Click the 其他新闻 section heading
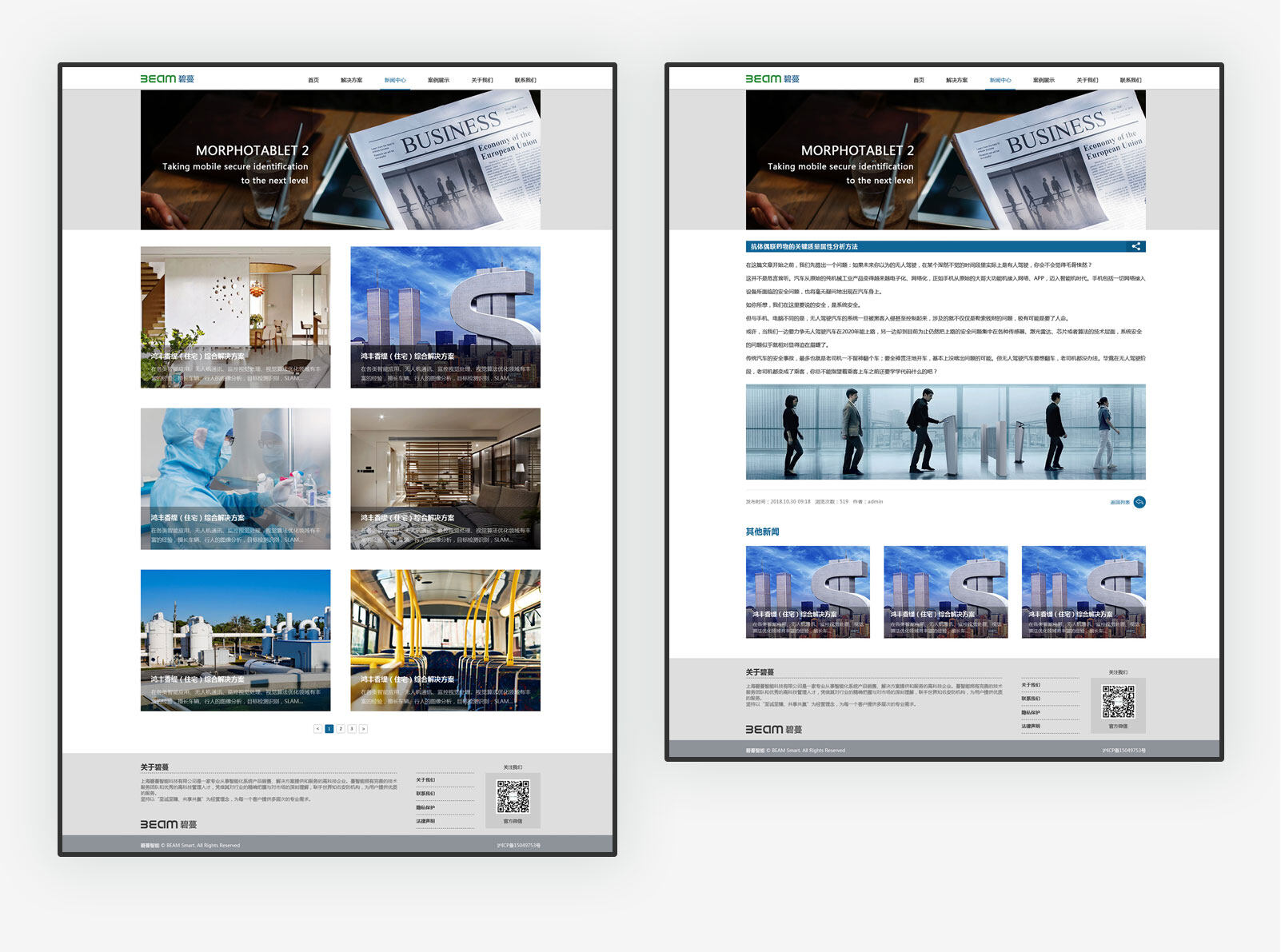Viewport: 1281px width, 952px height. (x=762, y=532)
